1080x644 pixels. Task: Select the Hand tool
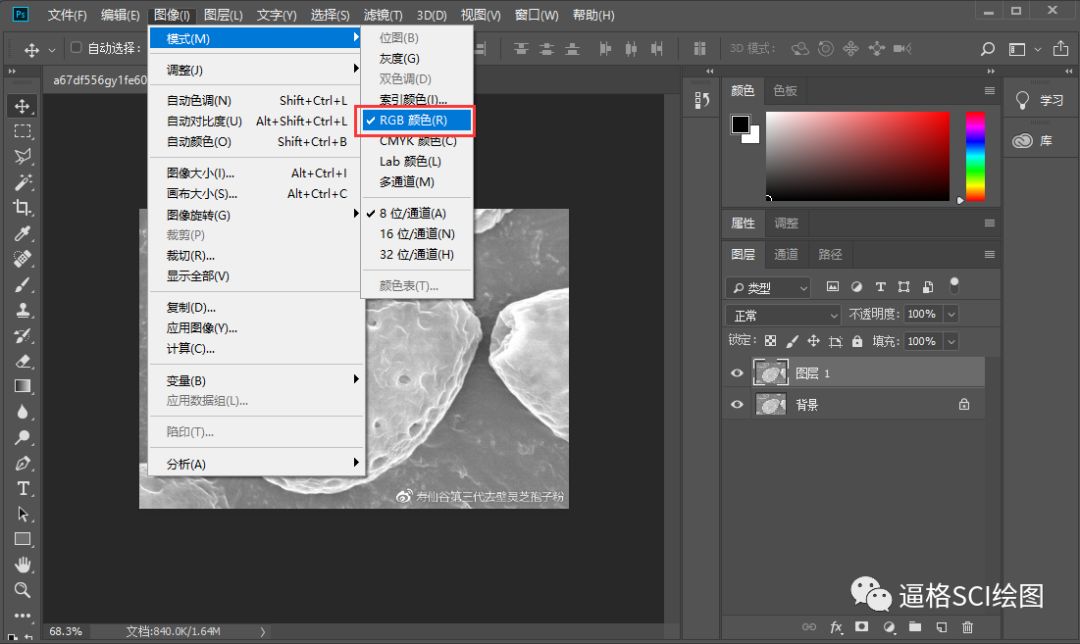(x=22, y=565)
